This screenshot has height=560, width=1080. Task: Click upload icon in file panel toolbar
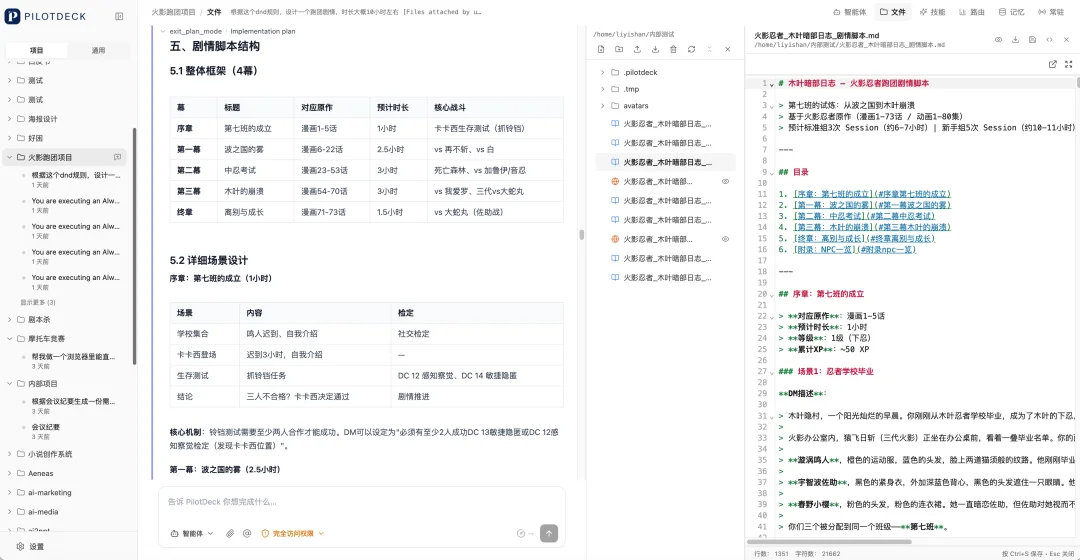(x=637, y=50)
